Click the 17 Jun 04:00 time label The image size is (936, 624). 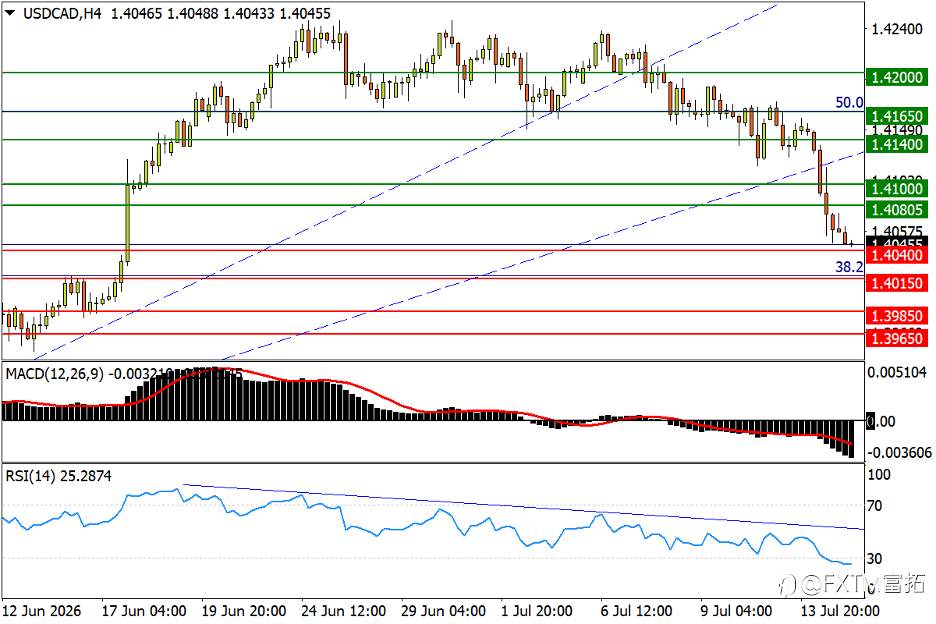(x=144, y=611)
